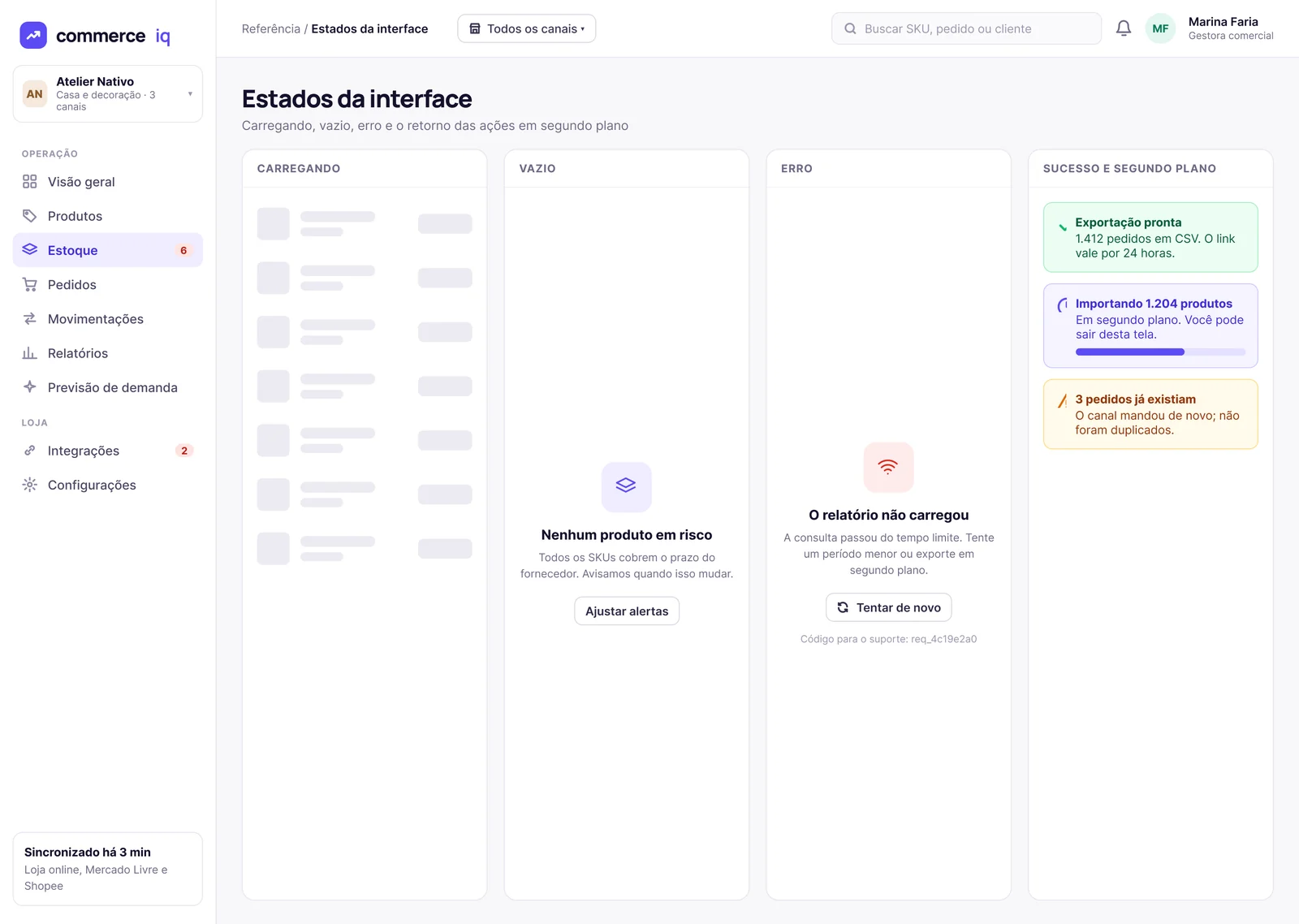Click the Movimentações arrows icon
1299x924 pixels.
(x=30, y=319)
